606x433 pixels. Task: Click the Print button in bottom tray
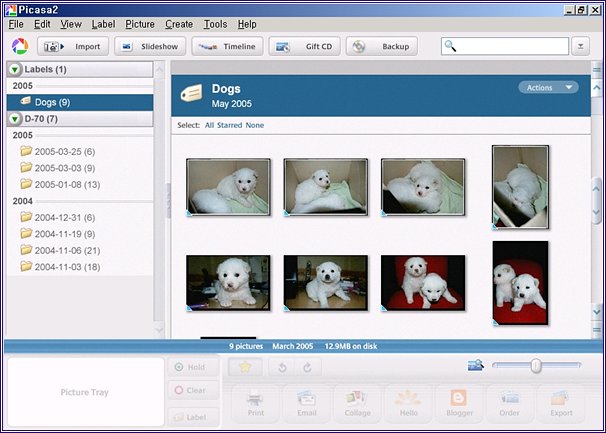pyautogui.click(x=255, y=403)
